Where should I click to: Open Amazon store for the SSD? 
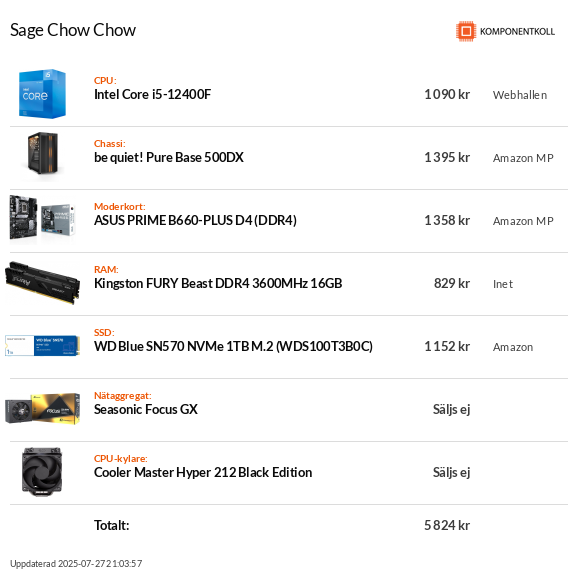[x=513, y=347]
